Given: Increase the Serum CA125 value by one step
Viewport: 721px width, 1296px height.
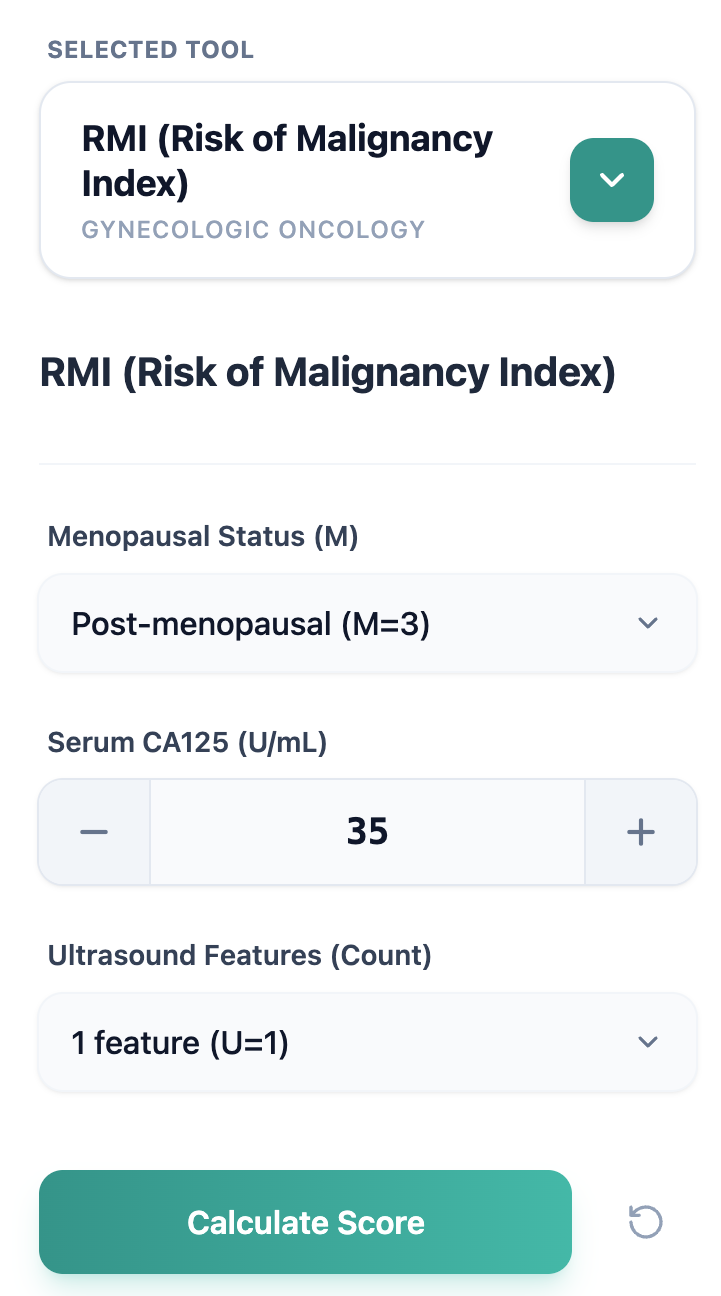Looking at the screenshot, I should pos(640,831).
